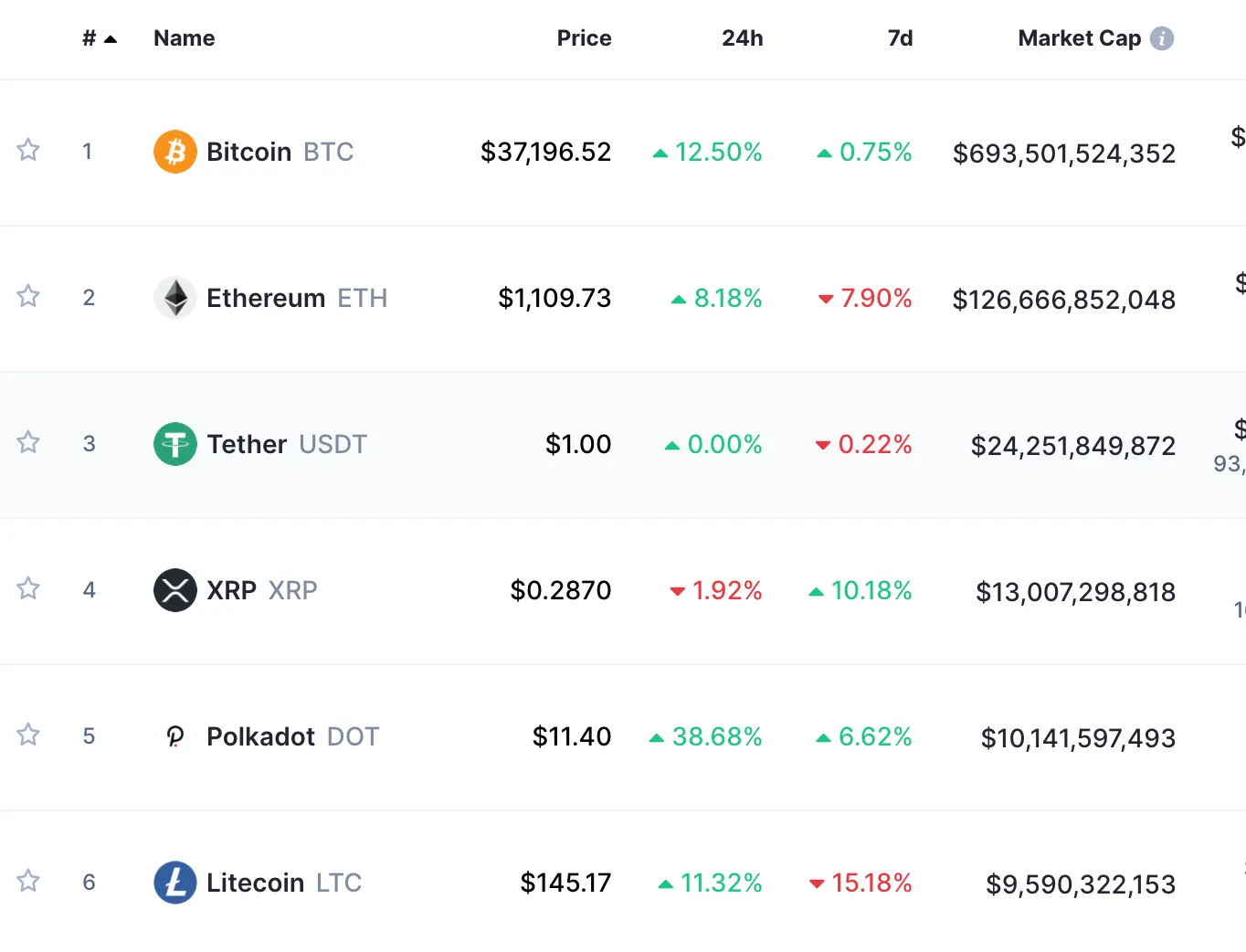The image size is (1246, 952).
Task: Sort the list by 7d header
Action: (x=900, y=38)
